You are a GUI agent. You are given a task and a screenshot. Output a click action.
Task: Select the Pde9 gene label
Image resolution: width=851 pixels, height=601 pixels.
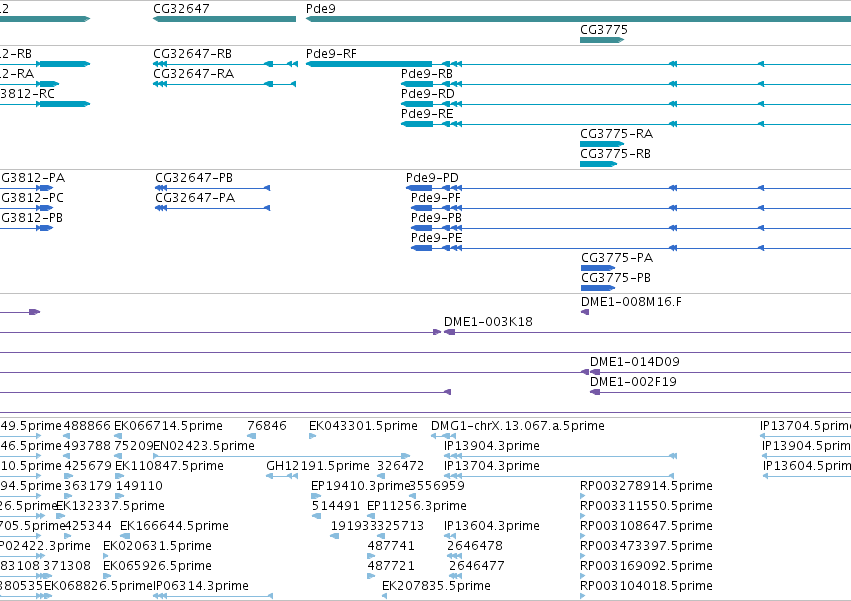(x=321, y=9)
